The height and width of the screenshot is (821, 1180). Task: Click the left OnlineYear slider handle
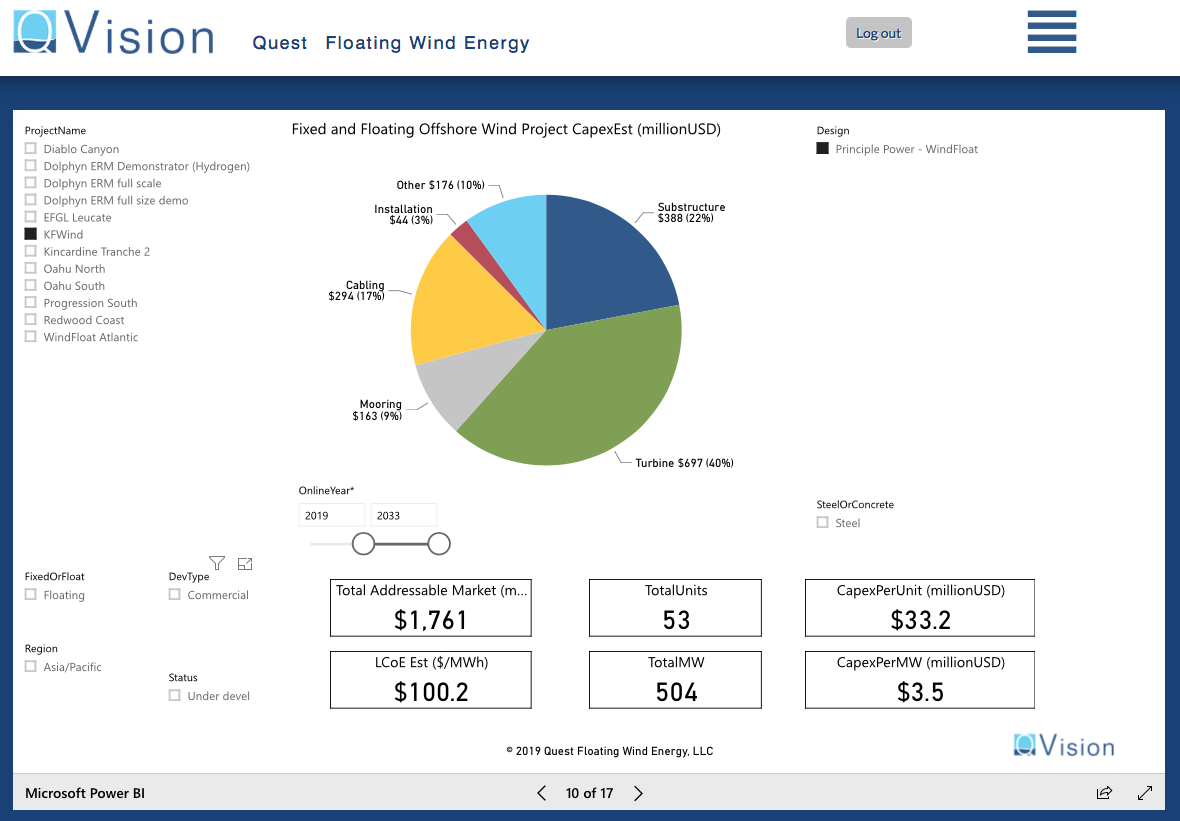tap(363, 543)
